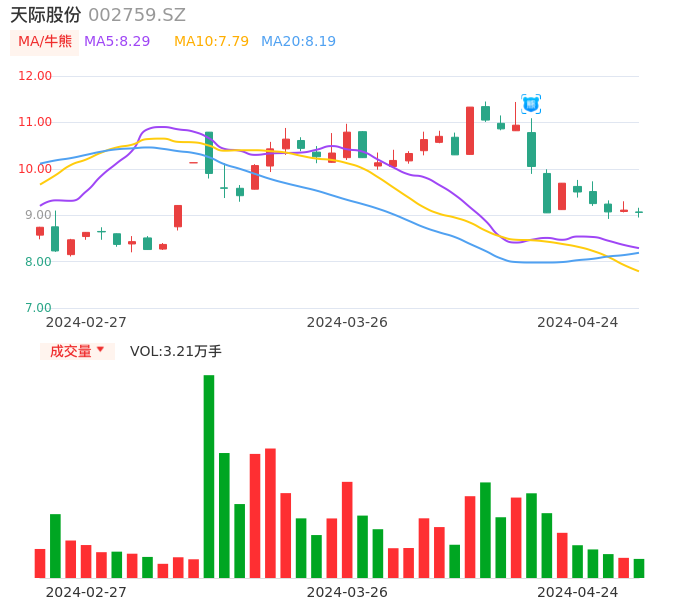Click the 天际股份 stock name

pyautogui.click(x=46, y=15)
